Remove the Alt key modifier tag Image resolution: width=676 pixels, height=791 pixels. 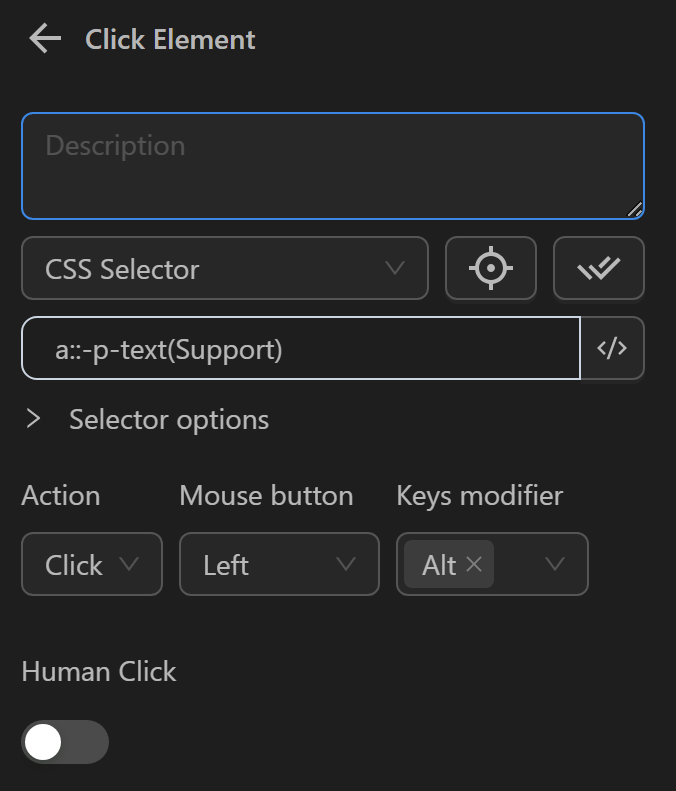coord(474,565)
